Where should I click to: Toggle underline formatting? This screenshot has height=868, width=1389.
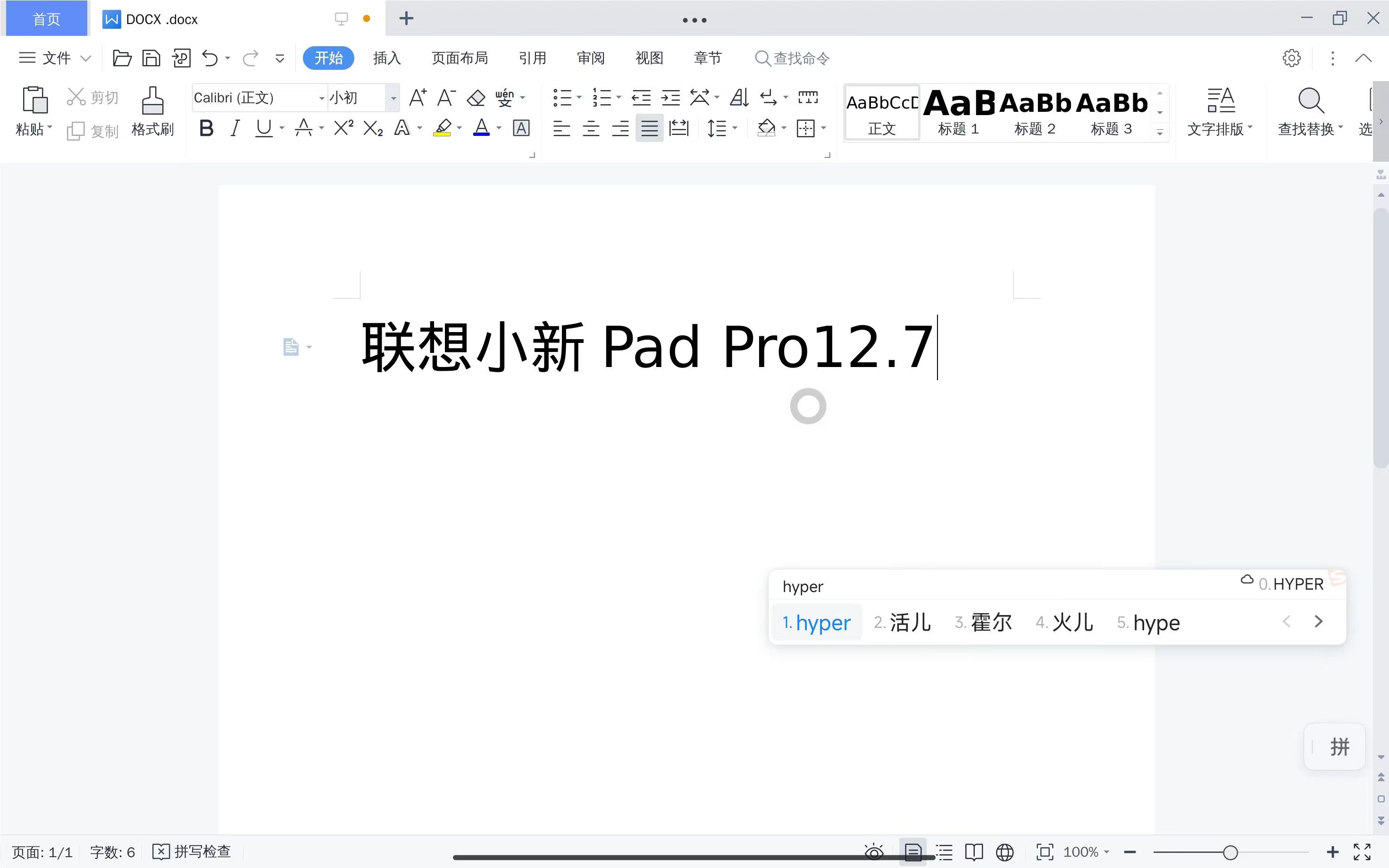tap(263, 127)
